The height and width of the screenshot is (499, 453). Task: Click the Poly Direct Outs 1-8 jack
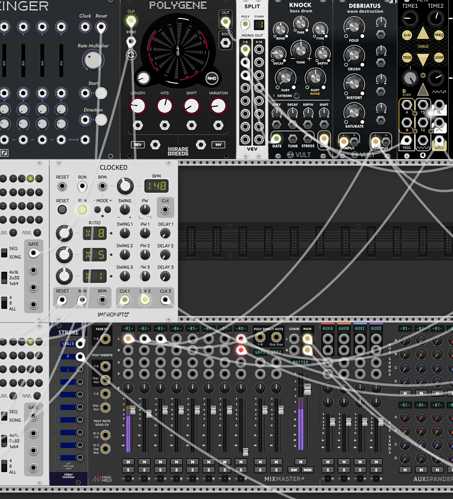(x=260, y=337)
